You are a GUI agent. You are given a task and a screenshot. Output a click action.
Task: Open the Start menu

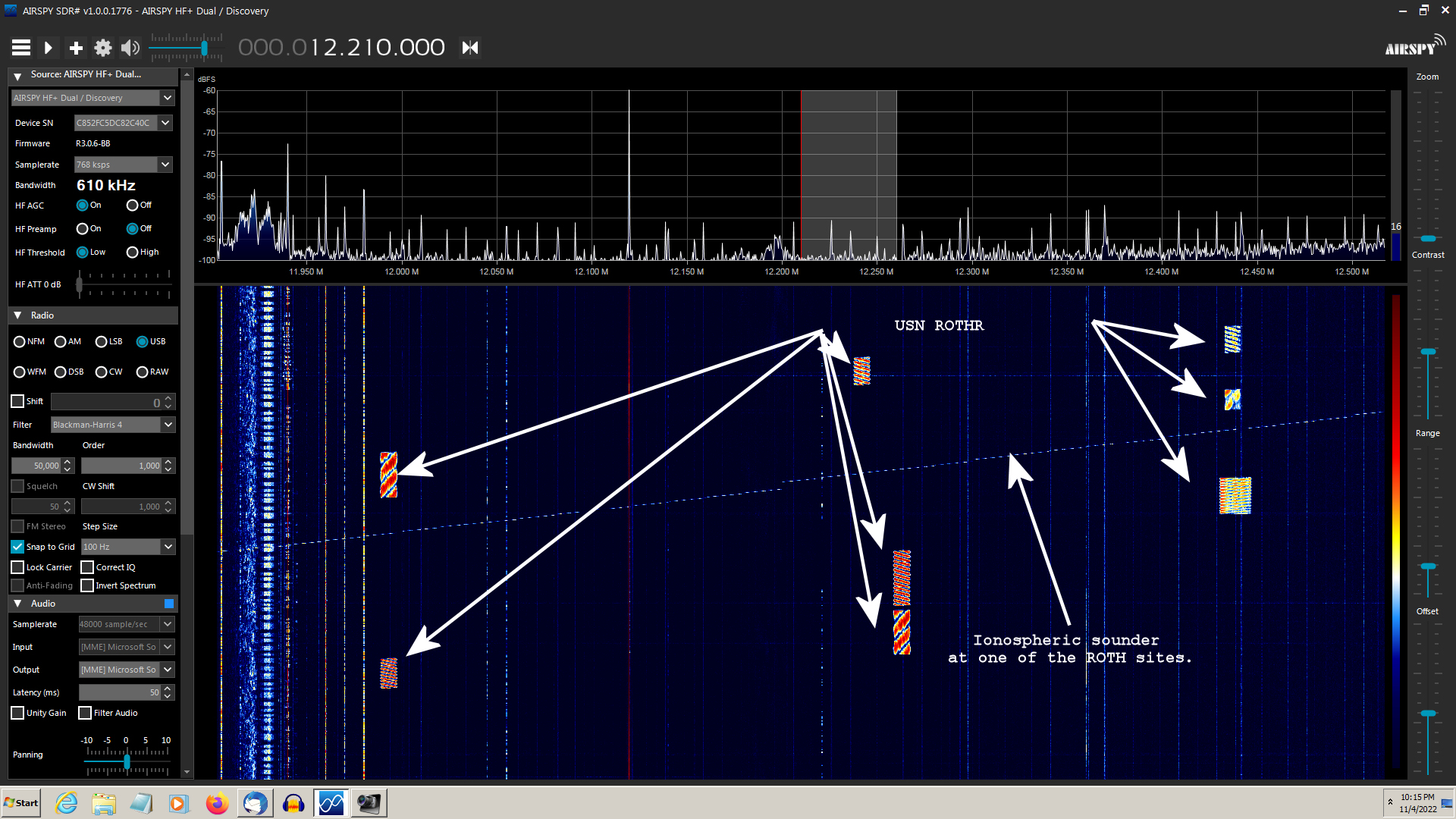(x=20, y=802)
